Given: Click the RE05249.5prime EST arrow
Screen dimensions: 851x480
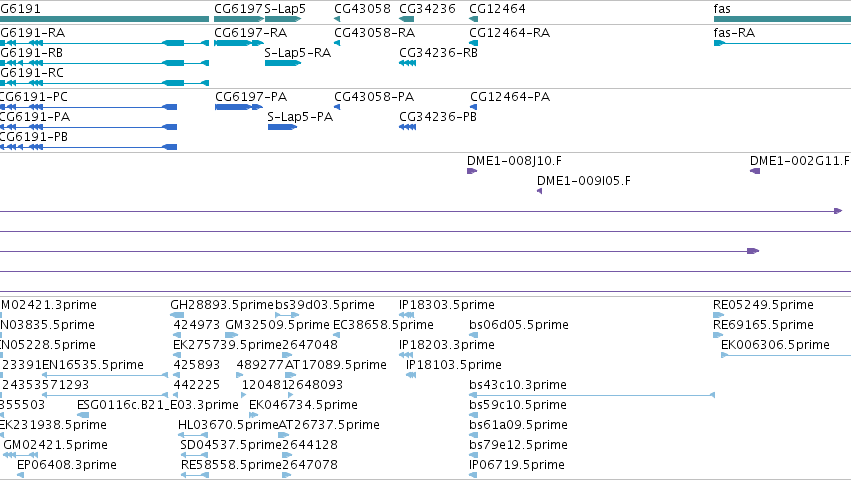Looking at the screenshot, I should click(x=719, y=315).
